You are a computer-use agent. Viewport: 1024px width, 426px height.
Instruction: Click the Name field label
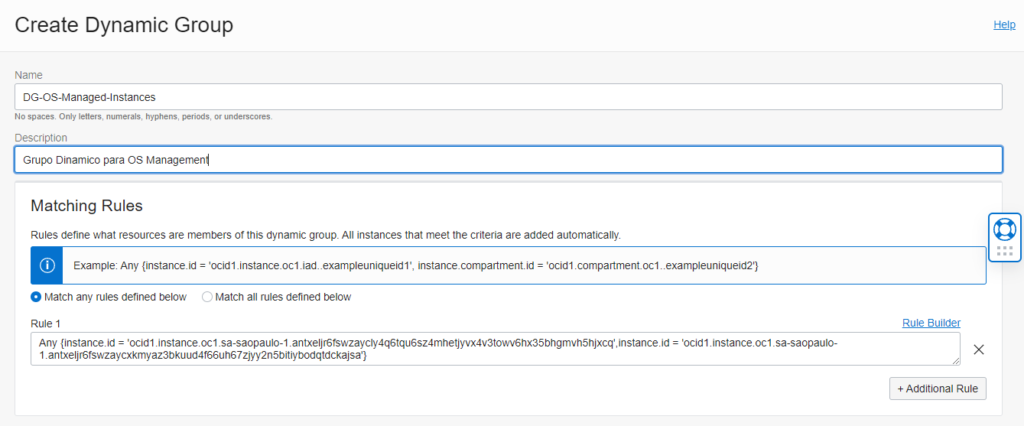point(29,75)
